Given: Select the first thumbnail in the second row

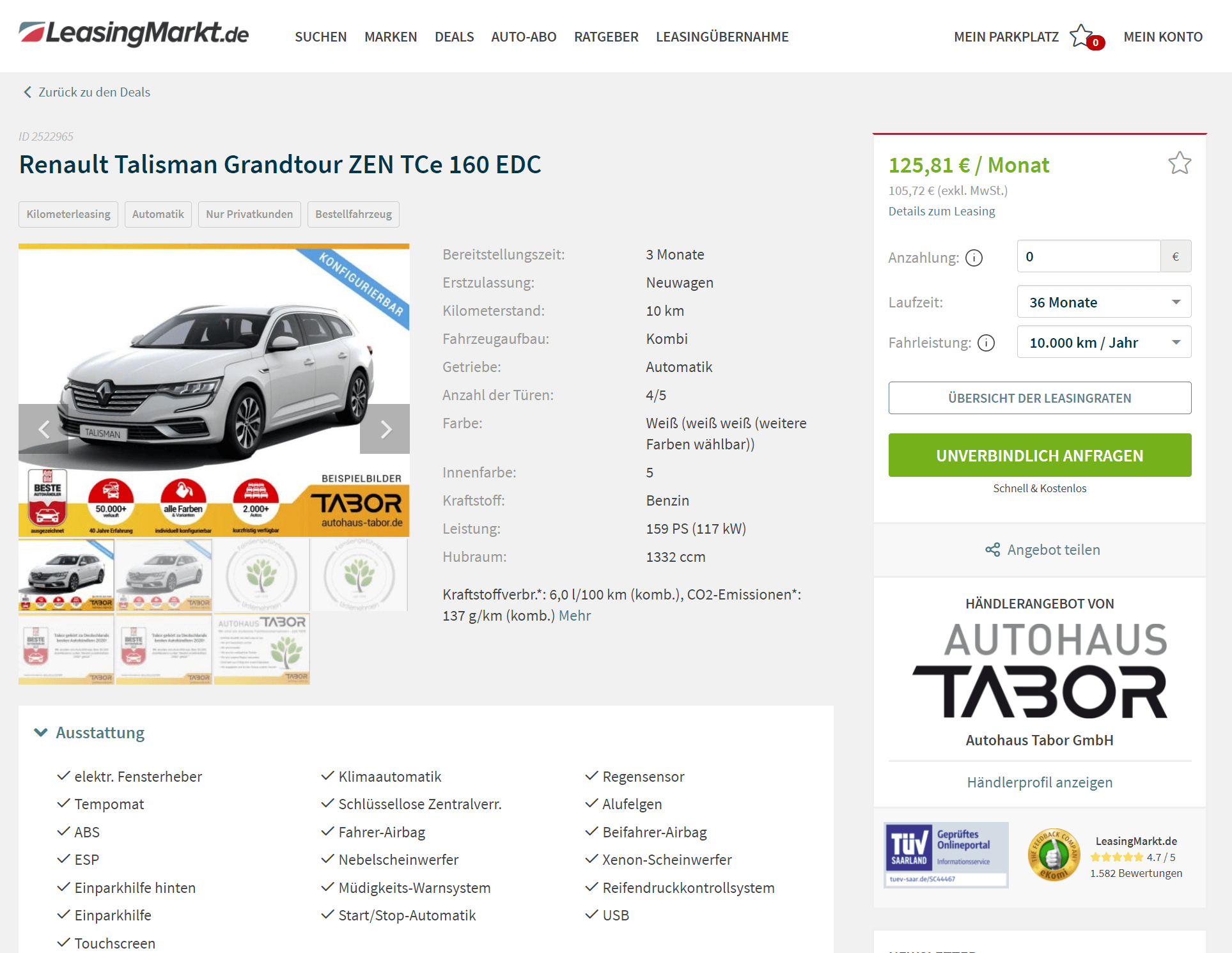Looking at the screenshot, I should [x=66, y=649].
